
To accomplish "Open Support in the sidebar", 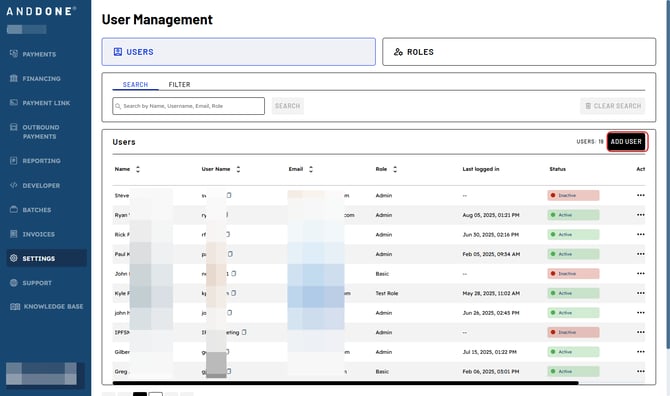I will (x=31, y=283).
